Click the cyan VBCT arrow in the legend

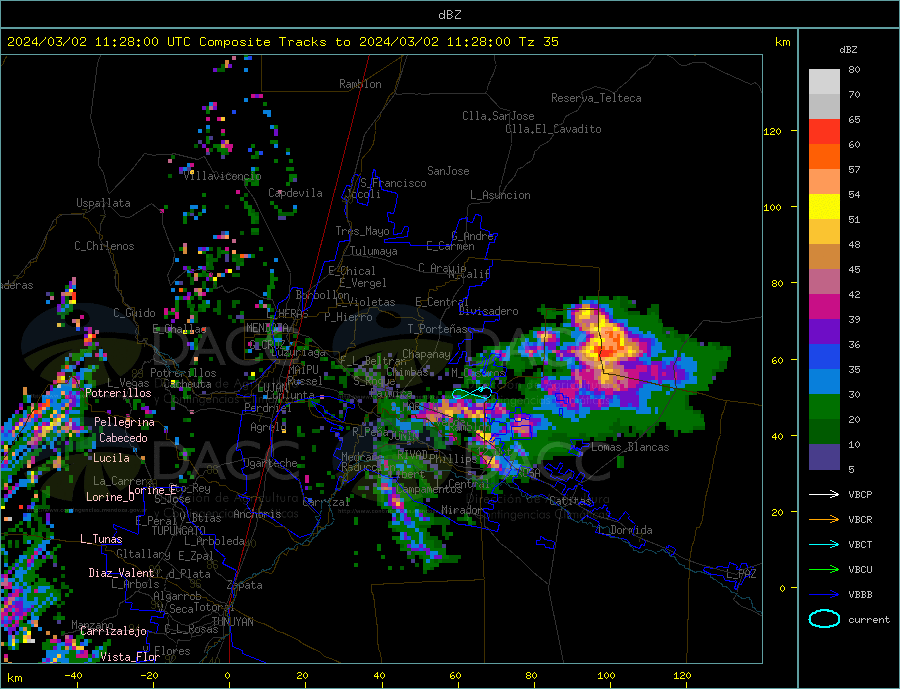click(824, 544)
